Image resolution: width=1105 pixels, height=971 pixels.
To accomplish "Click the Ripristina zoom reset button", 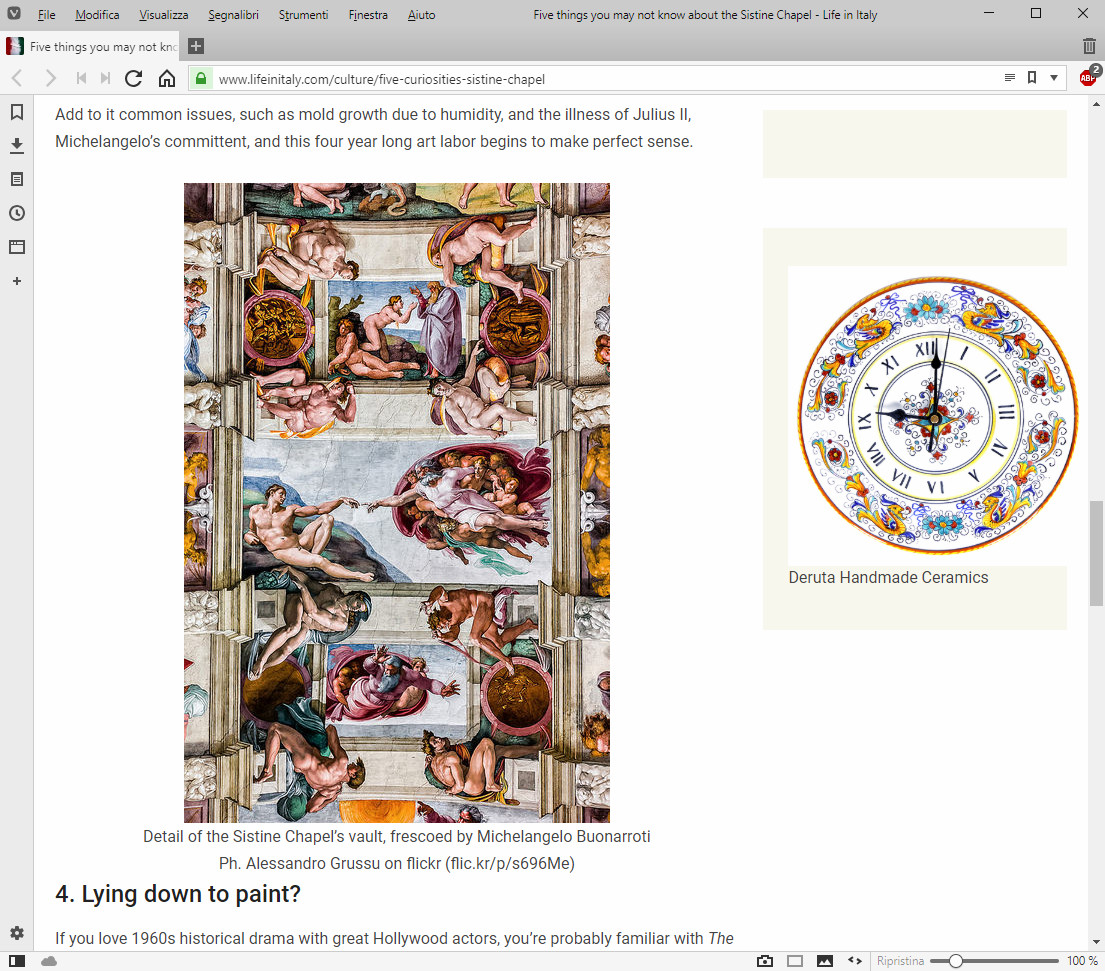I will coord(900,961).
